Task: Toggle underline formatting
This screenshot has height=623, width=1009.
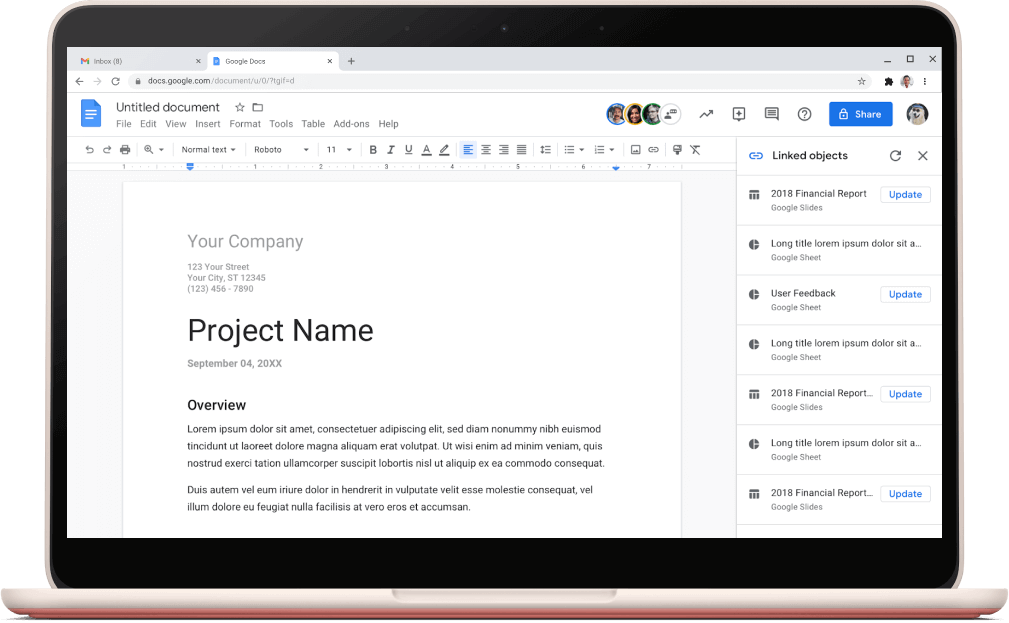Action: click(x=408, y=150)
